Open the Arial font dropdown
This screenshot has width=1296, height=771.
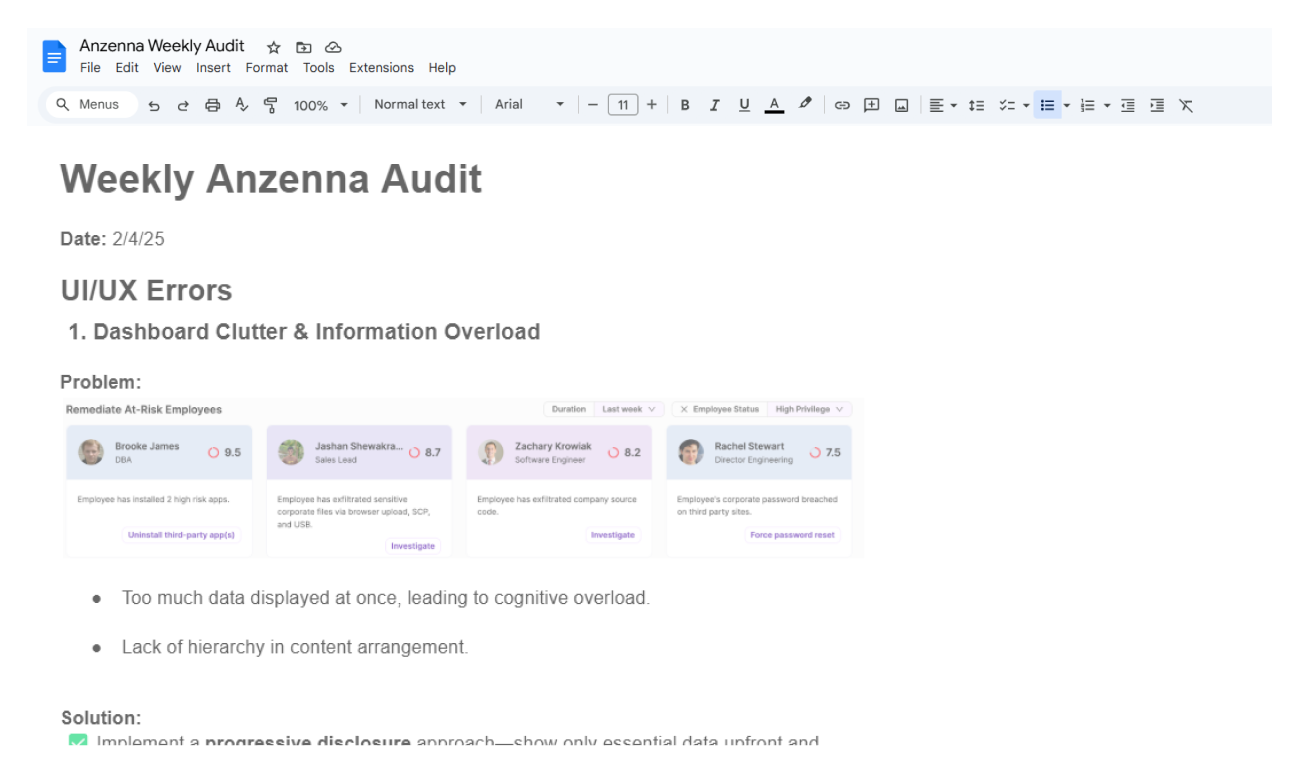(x=529, y=104)
